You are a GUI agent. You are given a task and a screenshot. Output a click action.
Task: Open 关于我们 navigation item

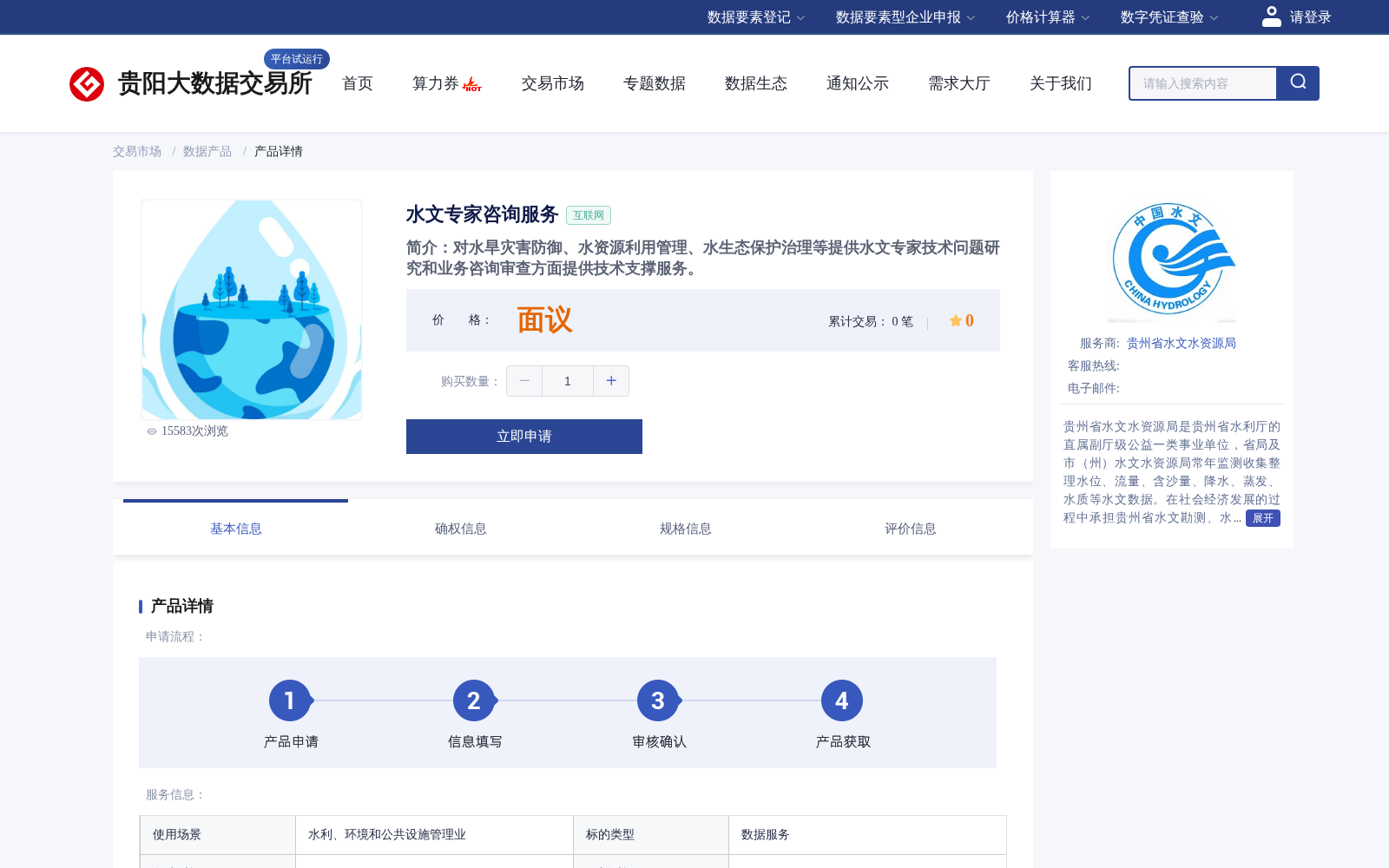point(1061,83)
